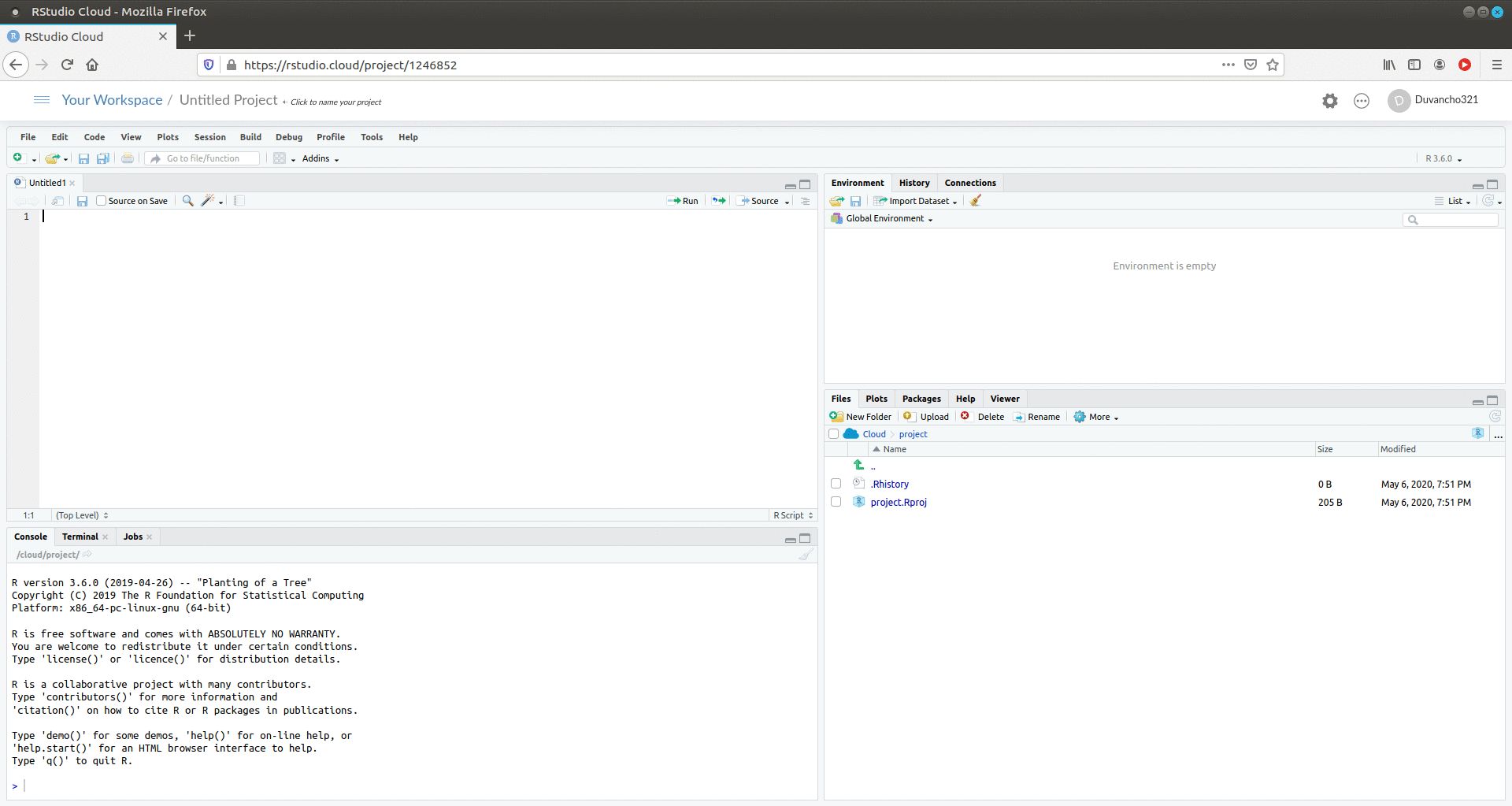Click Go to directory ellipsis button
1512x806 pixels.
(1498, 435)
